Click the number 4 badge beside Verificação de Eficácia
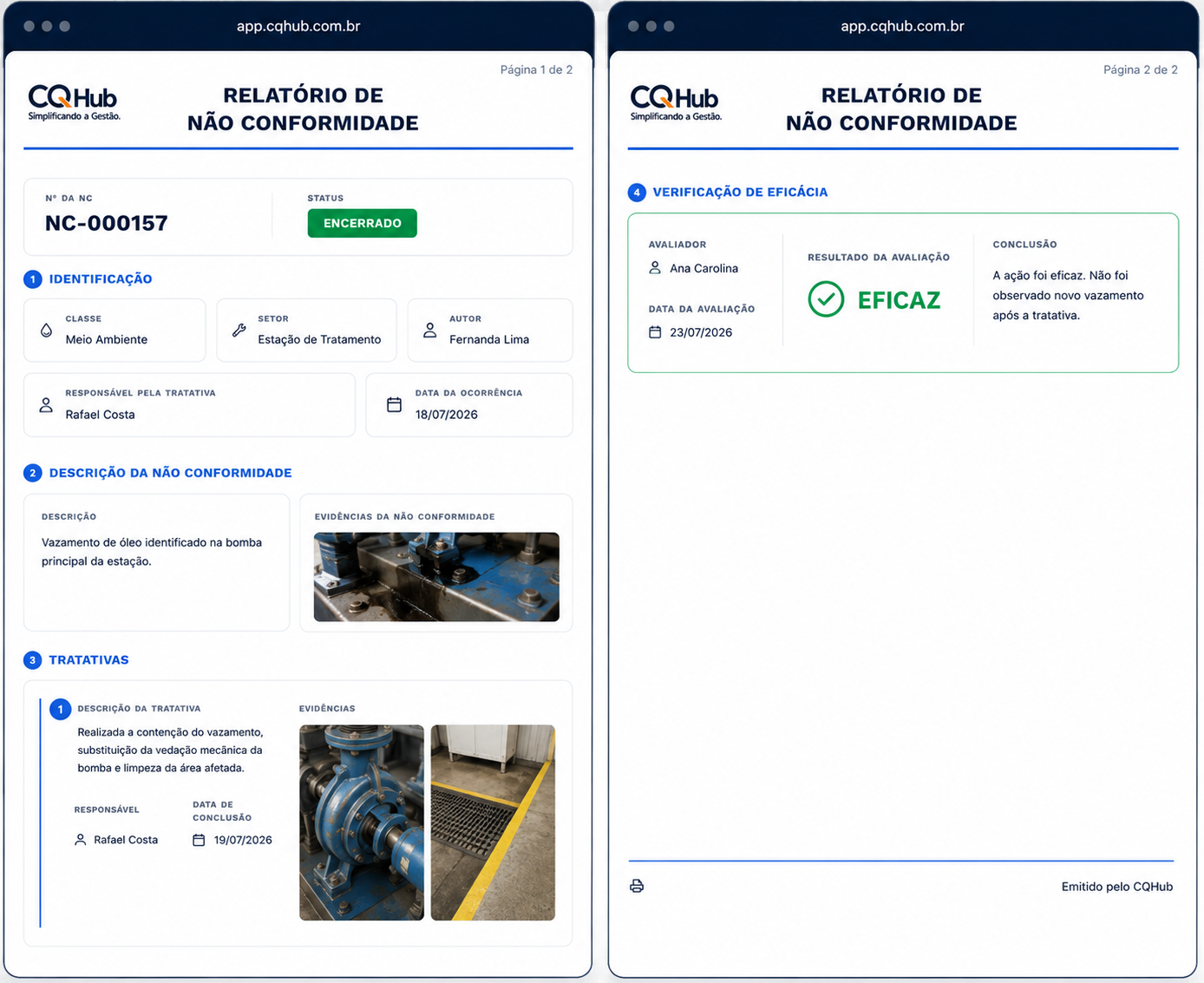 point(637,193)
